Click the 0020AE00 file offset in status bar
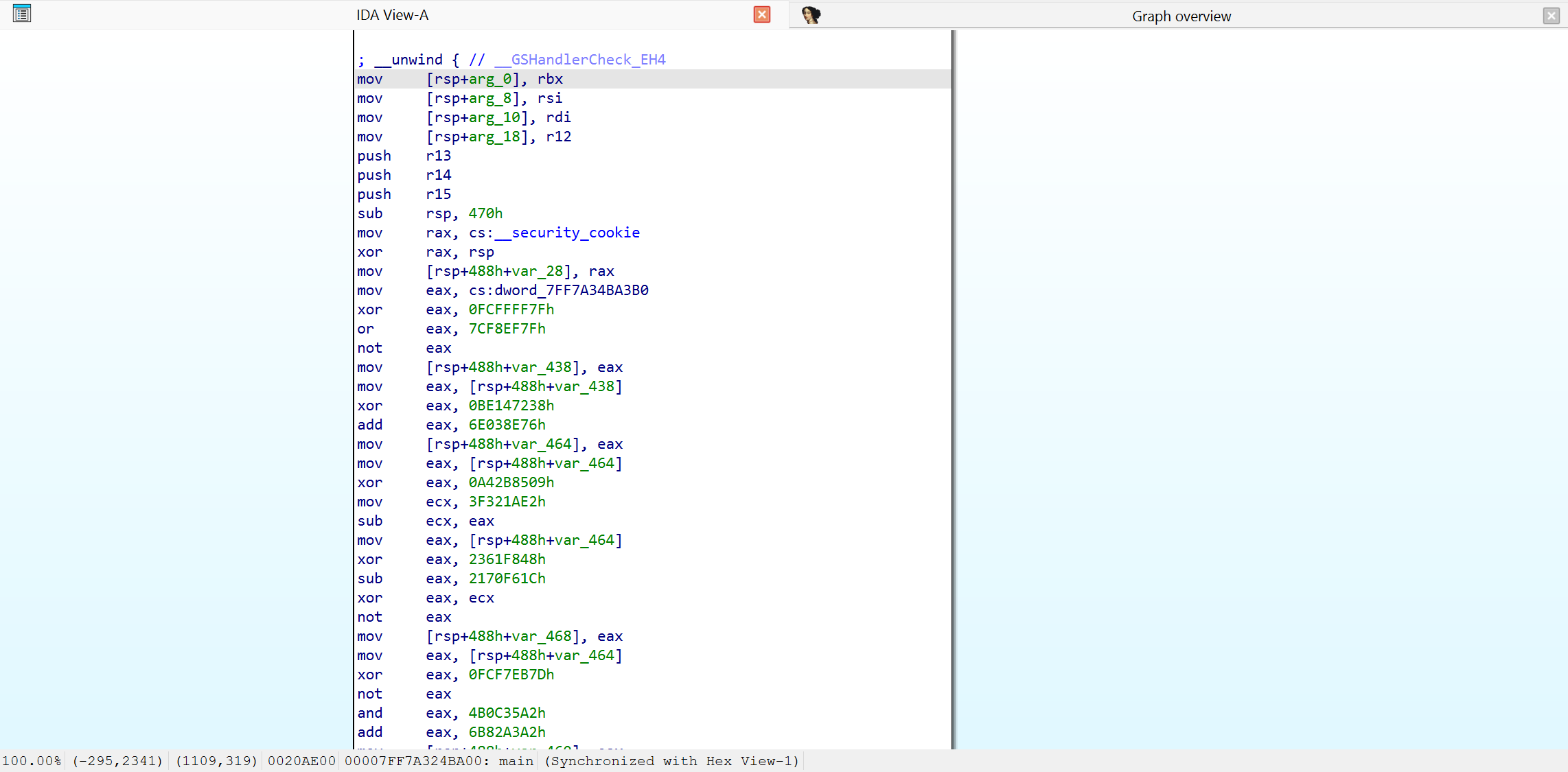1568x772 pixels. [x=301, y=760]
